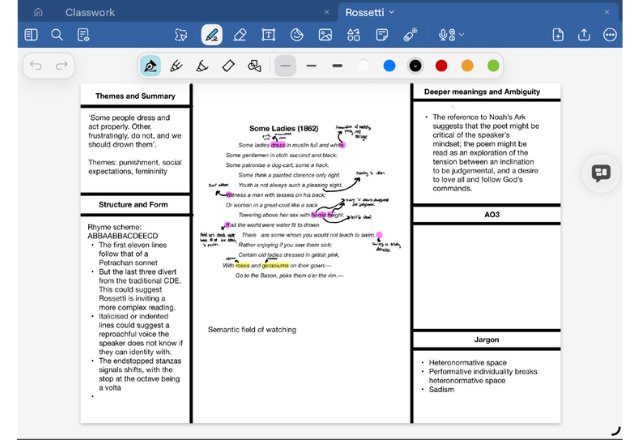Switch to the Classwork tab
This screenshot has width=640, height=440.
(90, 12)
